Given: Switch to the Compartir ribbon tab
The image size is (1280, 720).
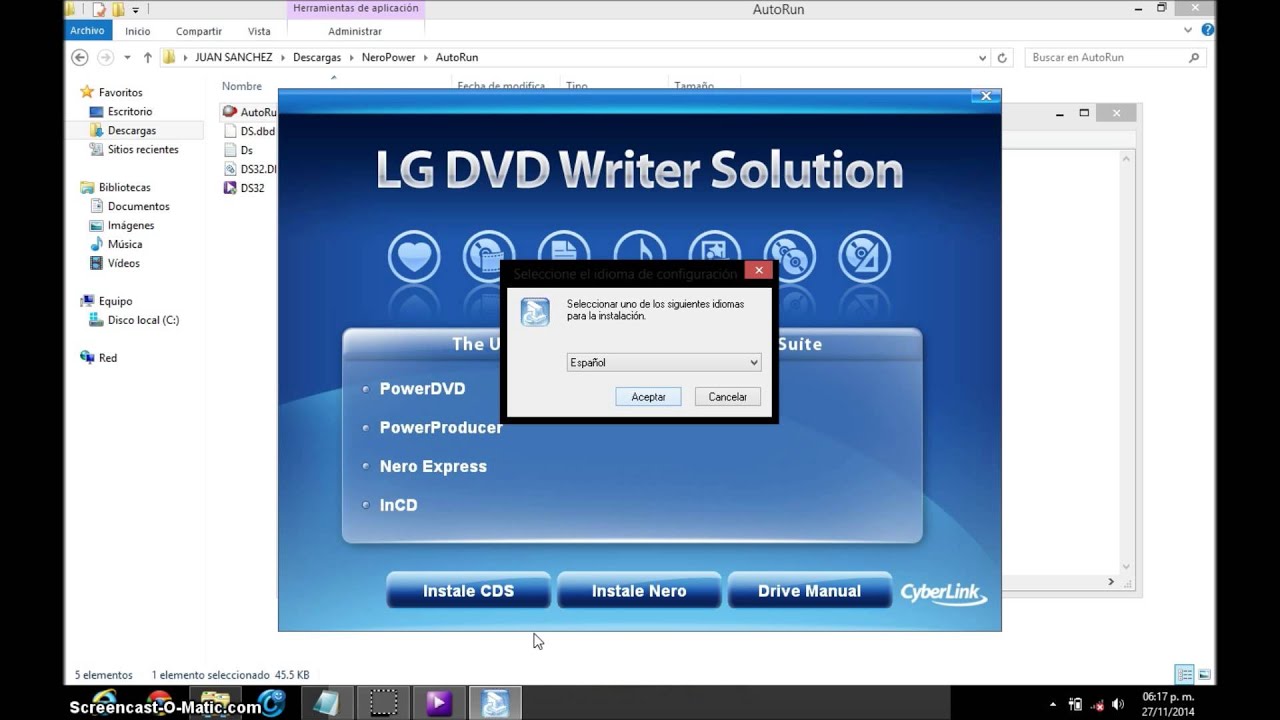Looking at the screenshot, I should point(199,31).
